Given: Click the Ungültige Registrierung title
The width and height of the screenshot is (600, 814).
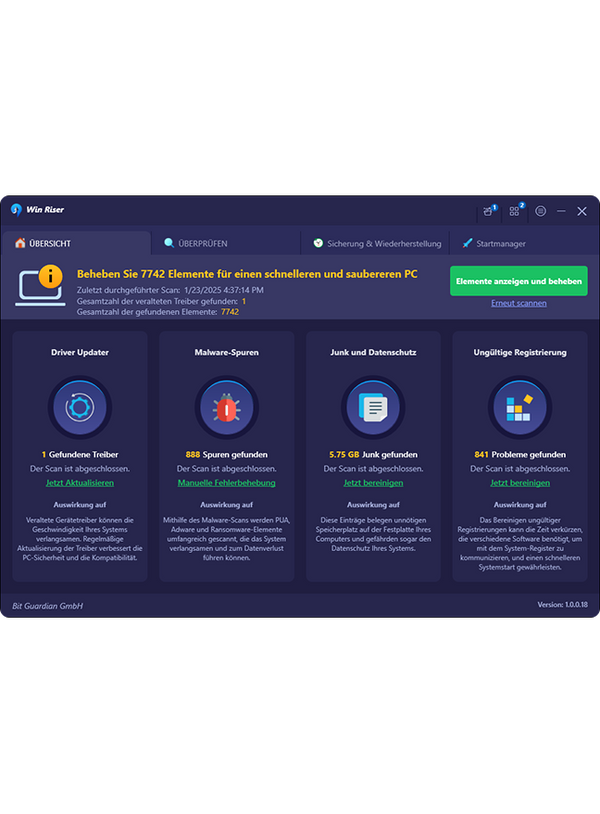Looking at the screenshot, I should pyautogui.click(x=520, y=352).
